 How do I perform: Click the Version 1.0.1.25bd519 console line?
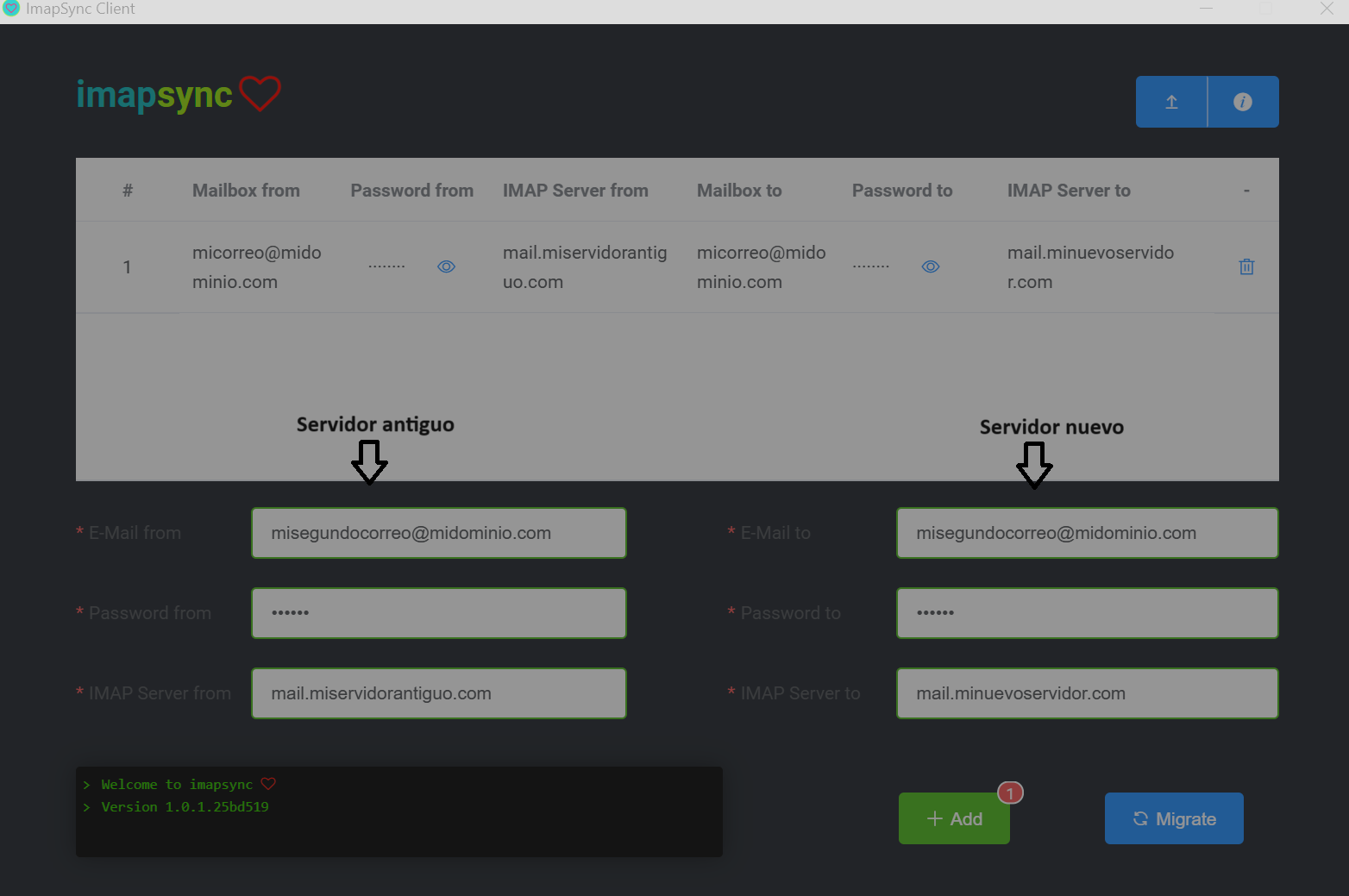click(x=185, y=807)
